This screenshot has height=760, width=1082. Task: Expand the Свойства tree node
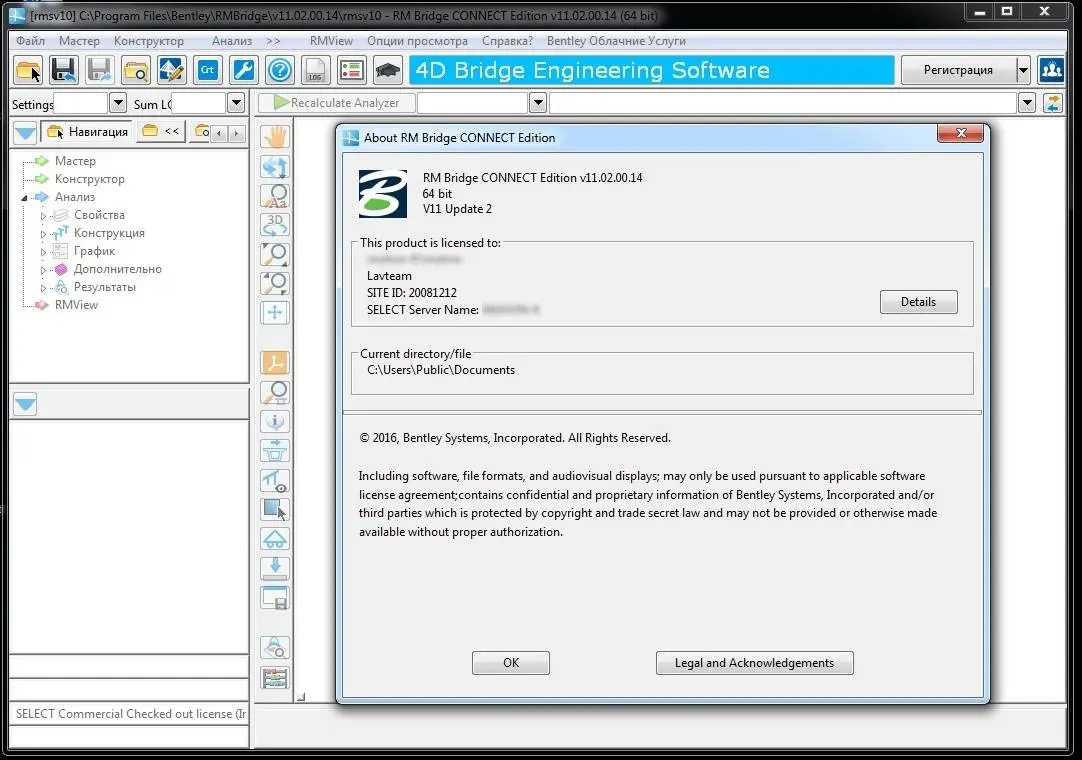43,215
